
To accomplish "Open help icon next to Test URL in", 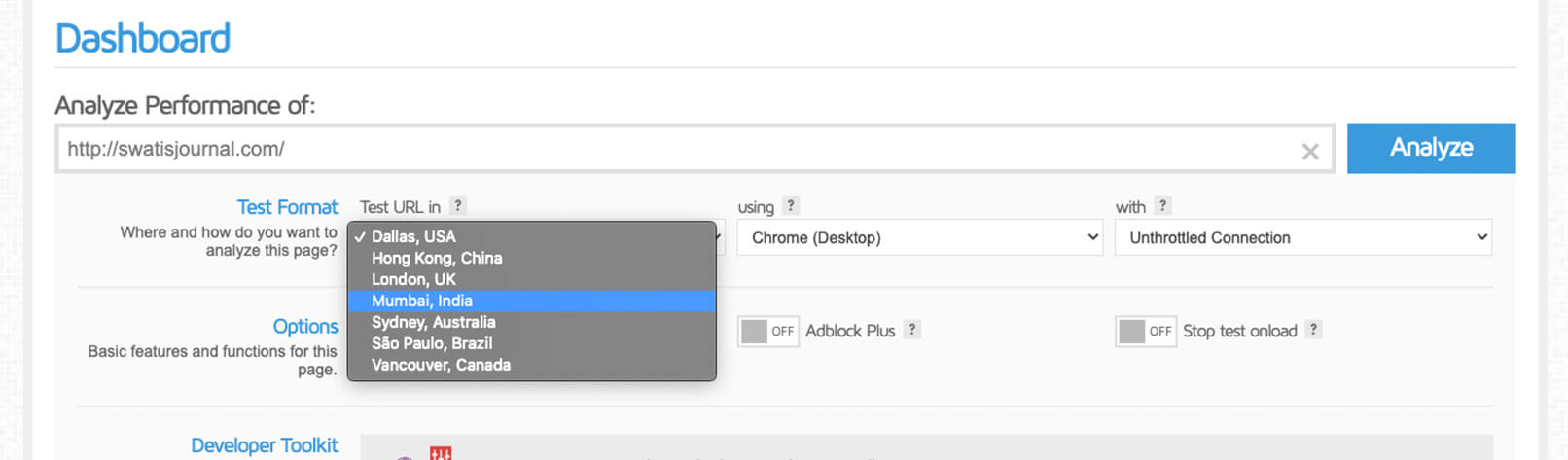I will 458,206.
